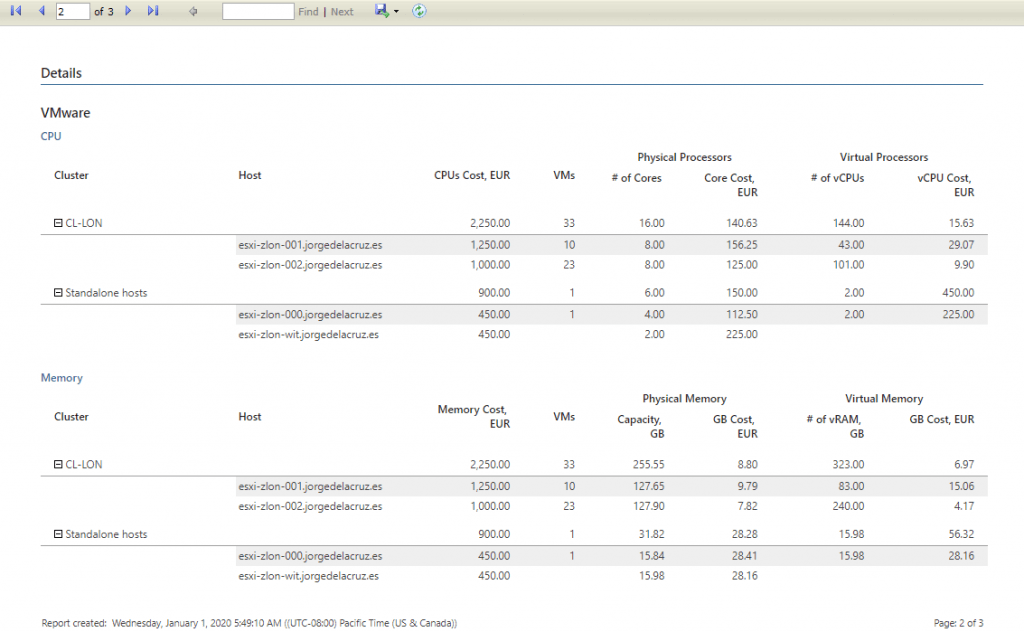Click the 127.65 capacity value
The height and width of the screenshot is (632, 1024).
(x=648, y=486)
